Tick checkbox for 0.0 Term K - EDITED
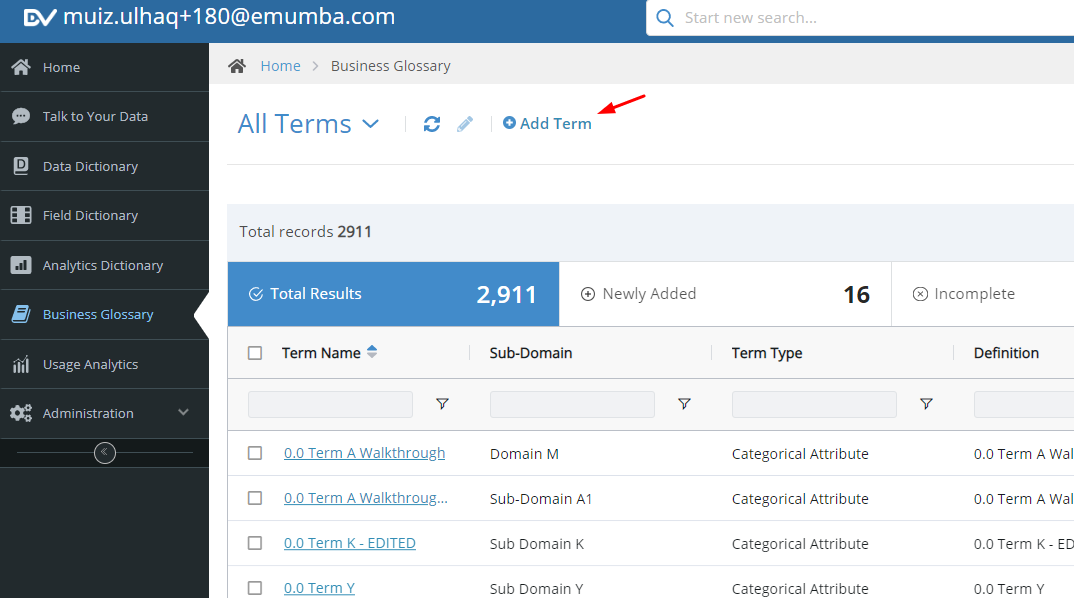 [255, 543]
